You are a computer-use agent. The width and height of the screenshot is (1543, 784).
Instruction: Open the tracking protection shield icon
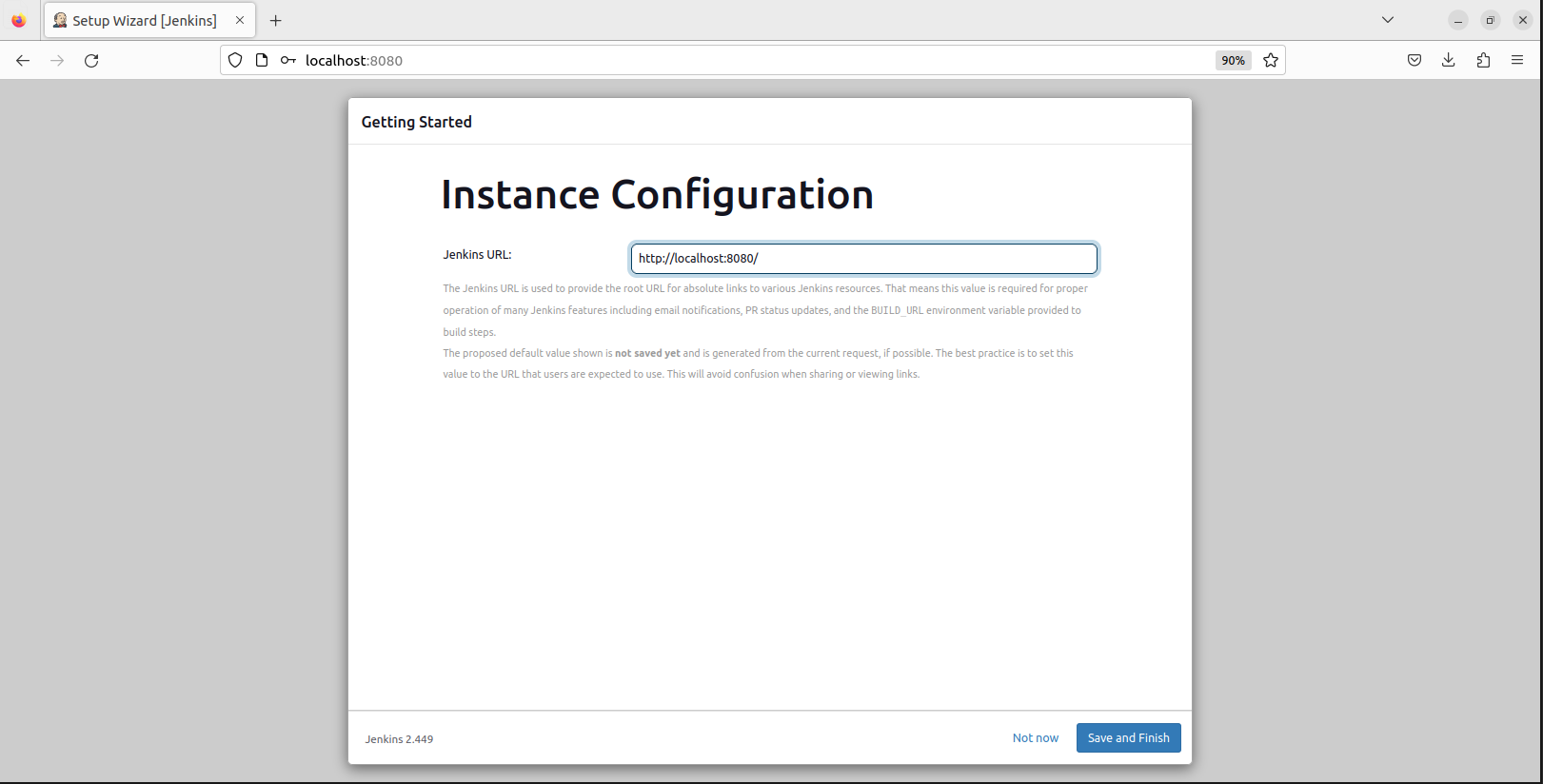point(235,61)
